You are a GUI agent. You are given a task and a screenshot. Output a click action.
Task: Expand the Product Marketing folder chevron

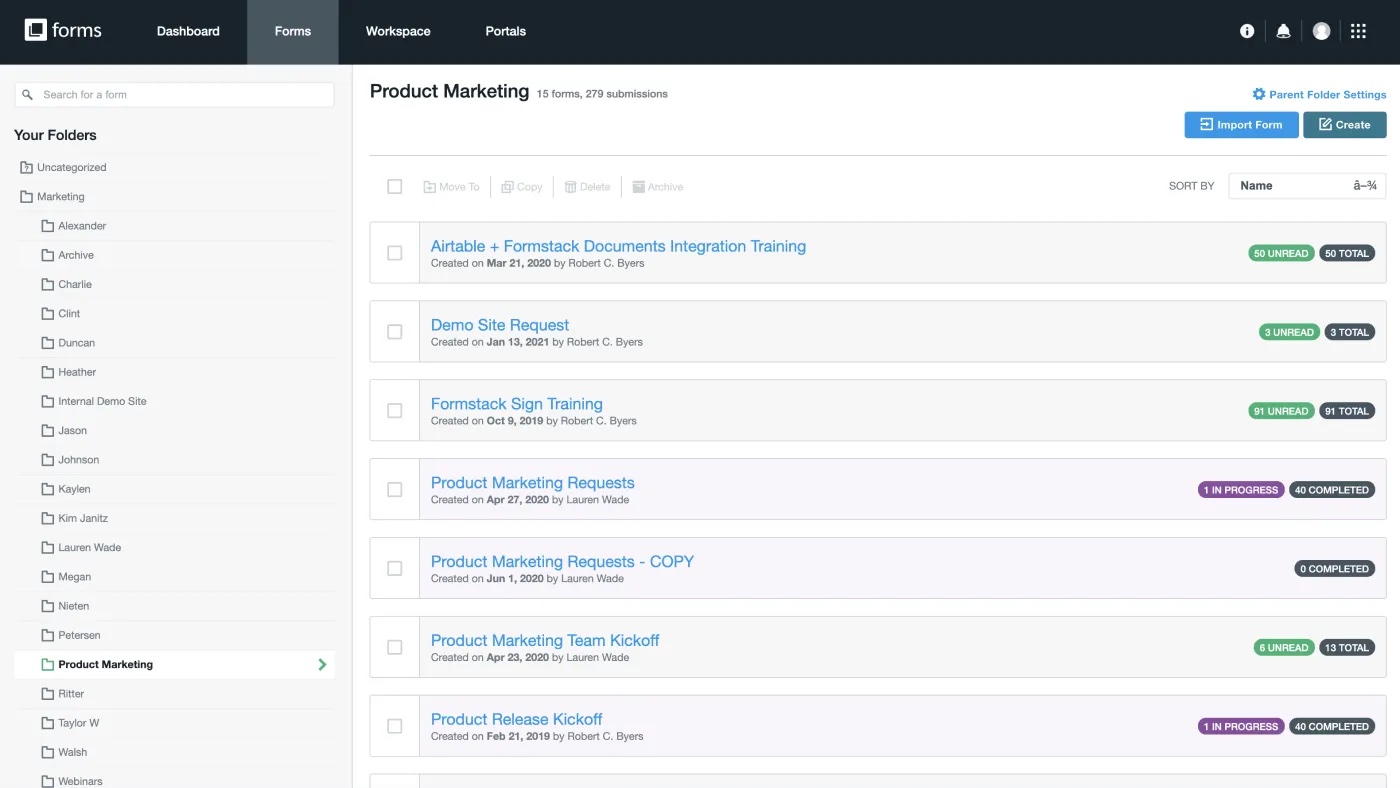(321, 664)
